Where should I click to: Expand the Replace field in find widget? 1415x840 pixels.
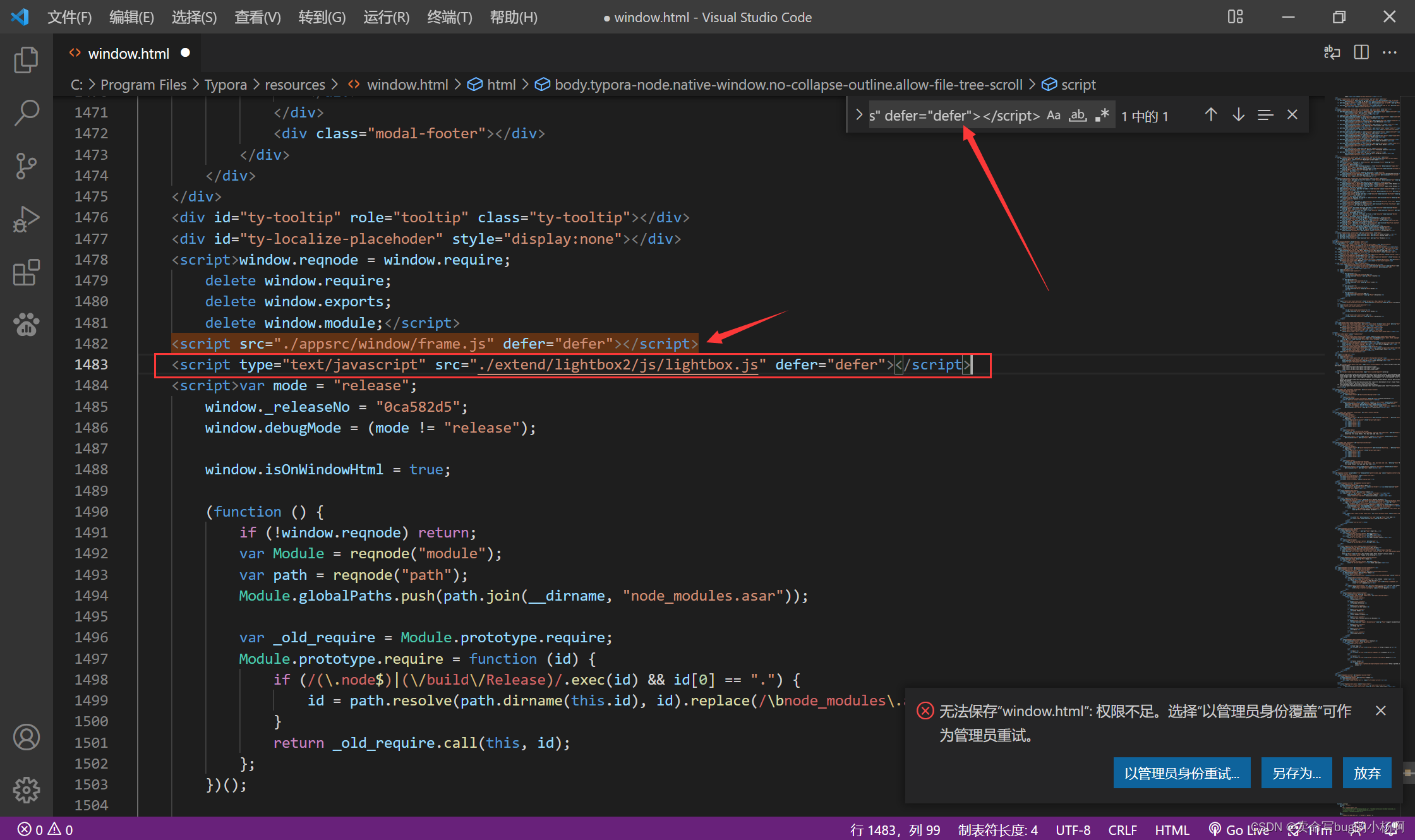tap(858, 116)
